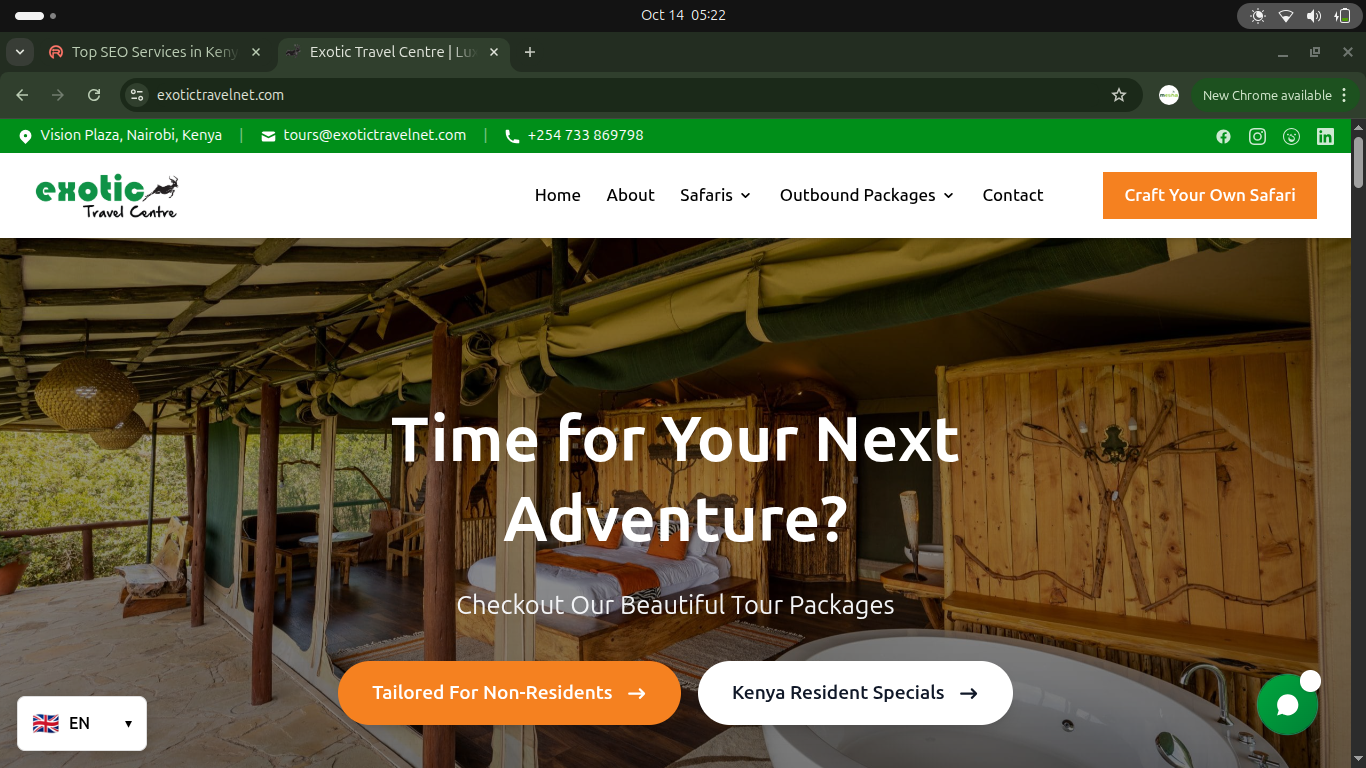Expand the tab search chevron

pos(19,52)
